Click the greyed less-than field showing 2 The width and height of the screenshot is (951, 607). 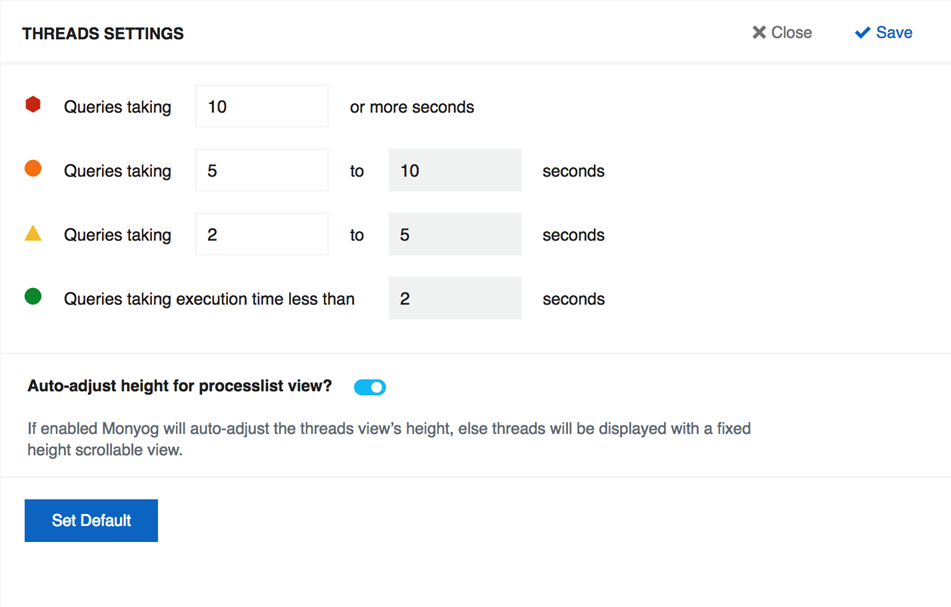click(x=455, y=299)
